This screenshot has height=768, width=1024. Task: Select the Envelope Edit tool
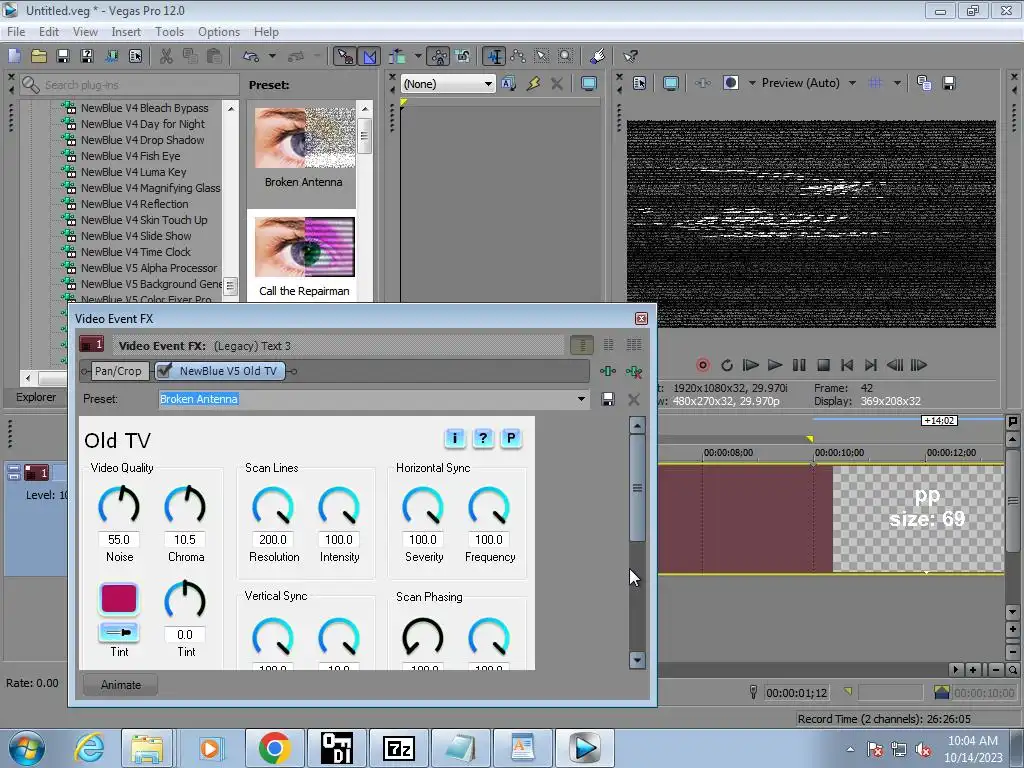coord(518,56)
